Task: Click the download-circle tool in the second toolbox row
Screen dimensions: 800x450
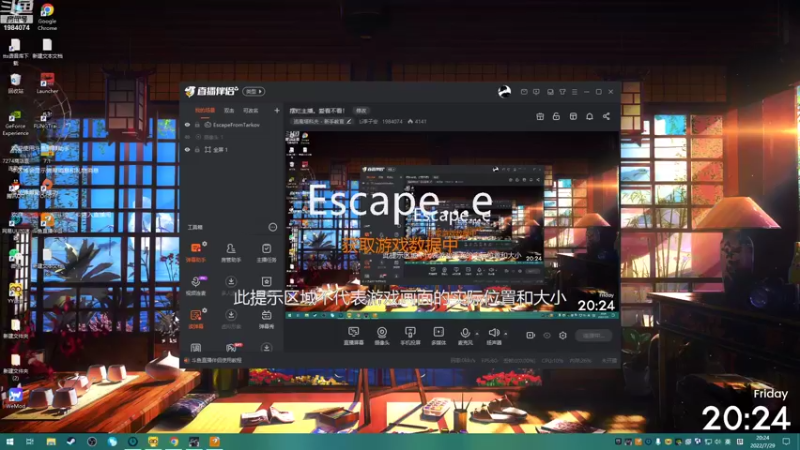Action: pyautogui.click(x=231, y=282)
